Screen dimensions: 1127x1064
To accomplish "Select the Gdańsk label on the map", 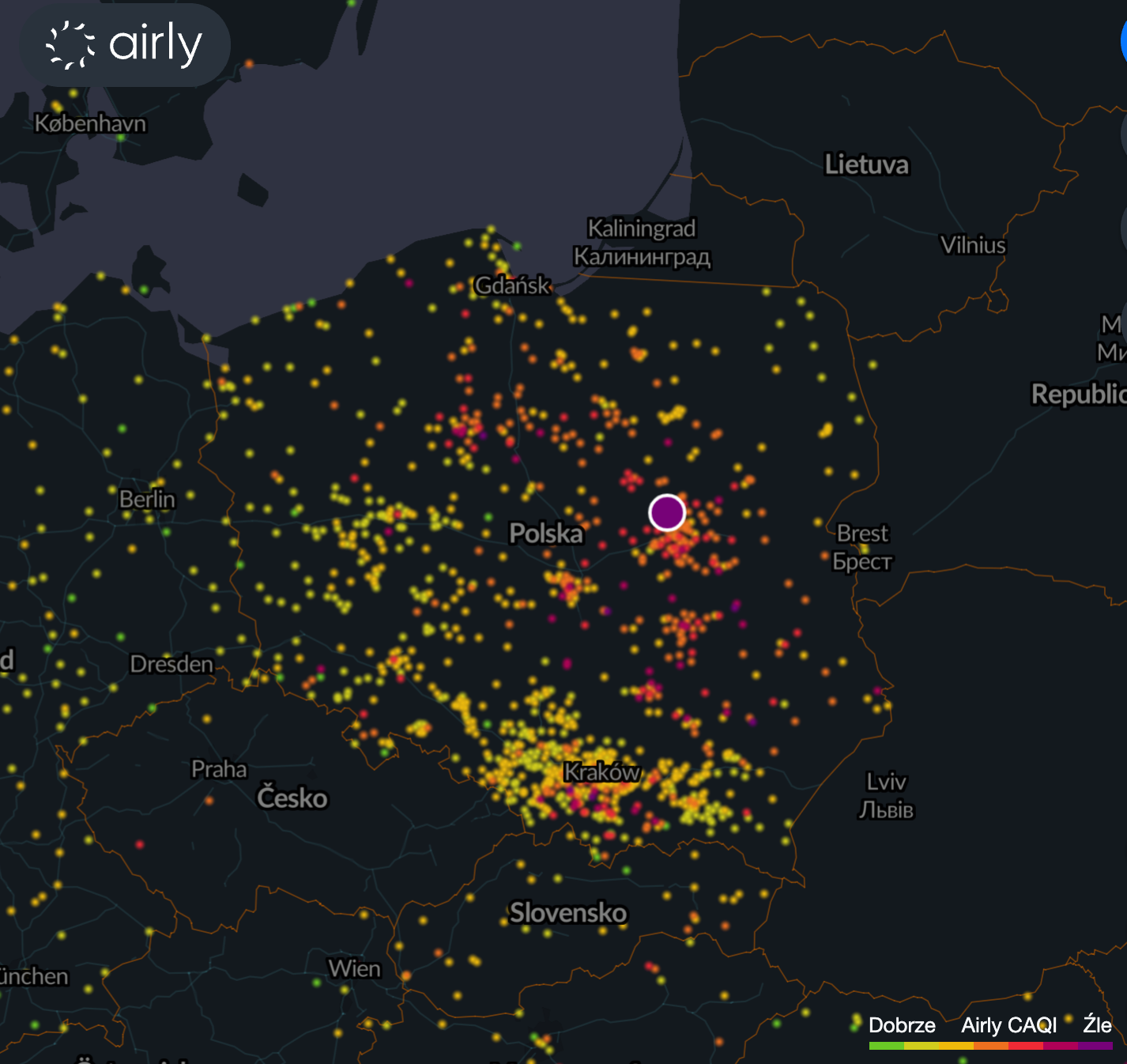I will tap(512, 285).
